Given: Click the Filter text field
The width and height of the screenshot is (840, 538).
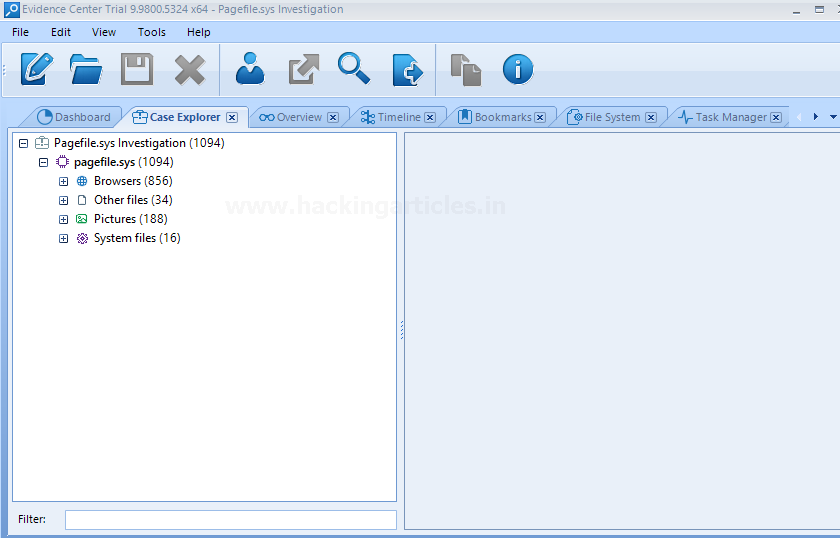Looking at the screenshot, I should (230, 520).
